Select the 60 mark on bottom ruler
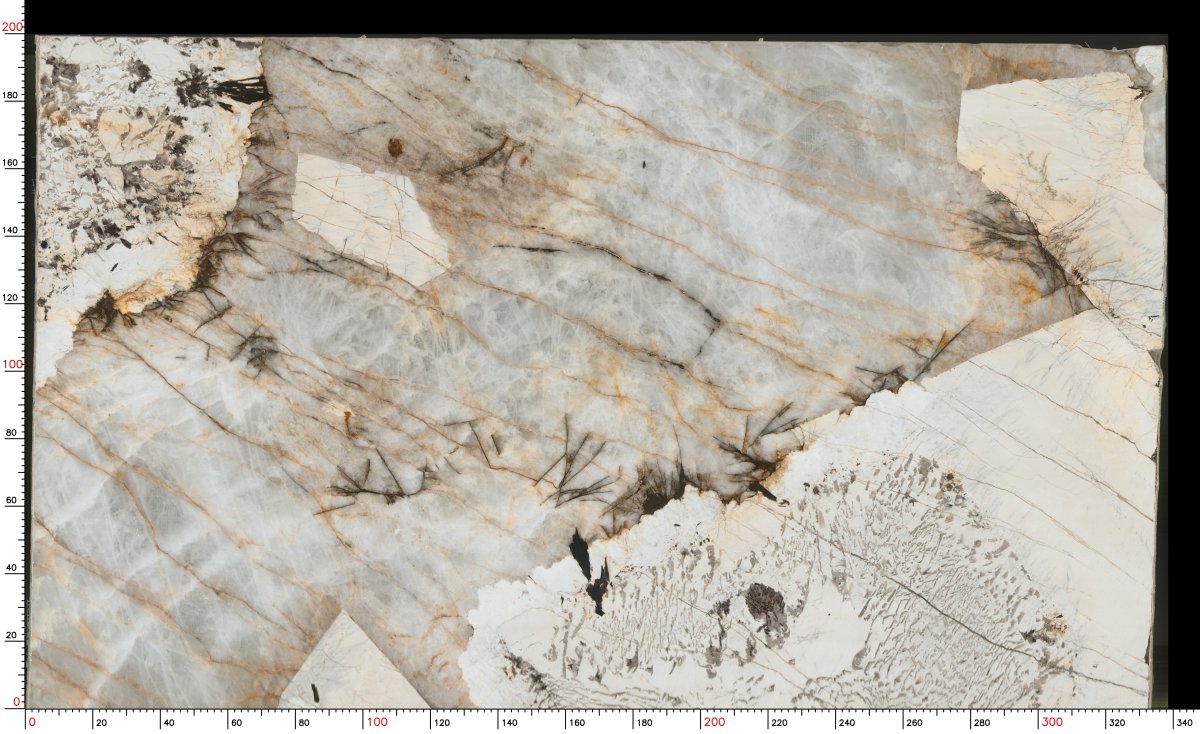Screen dimensions: 1200x734 (x=238, y=722)
